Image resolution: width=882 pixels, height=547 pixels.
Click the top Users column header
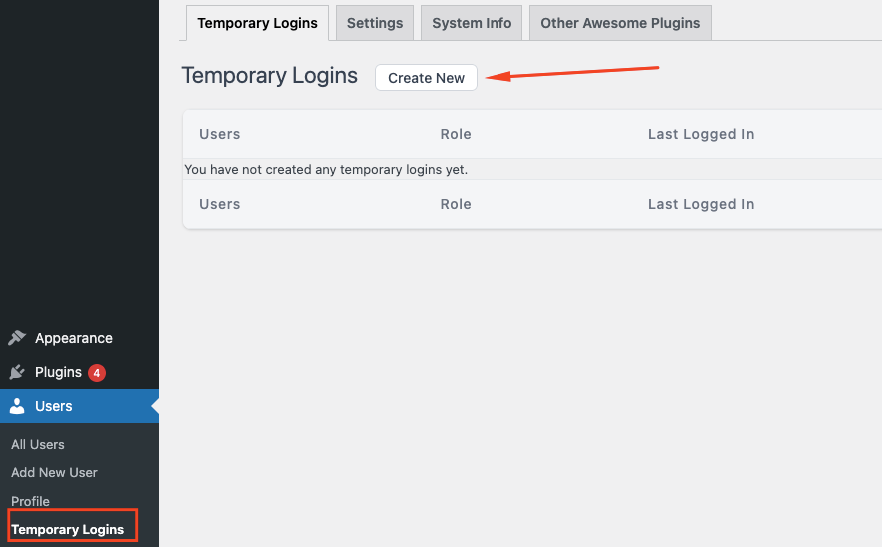point(219,134)
